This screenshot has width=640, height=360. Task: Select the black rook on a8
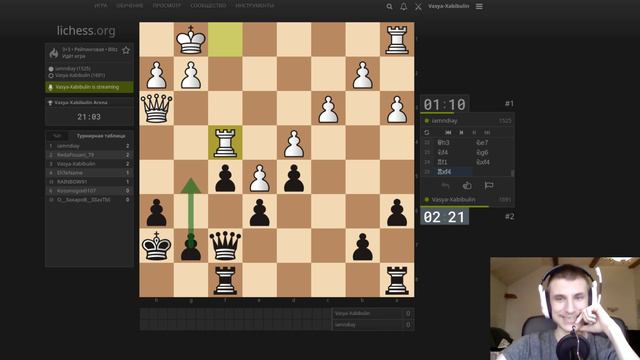pos(397,280)
